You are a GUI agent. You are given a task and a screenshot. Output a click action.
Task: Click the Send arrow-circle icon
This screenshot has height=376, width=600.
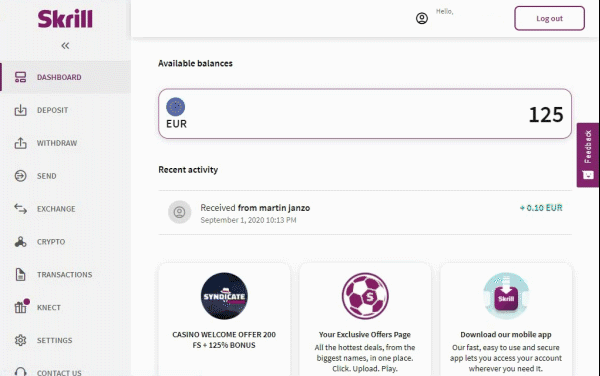[20, 176]
